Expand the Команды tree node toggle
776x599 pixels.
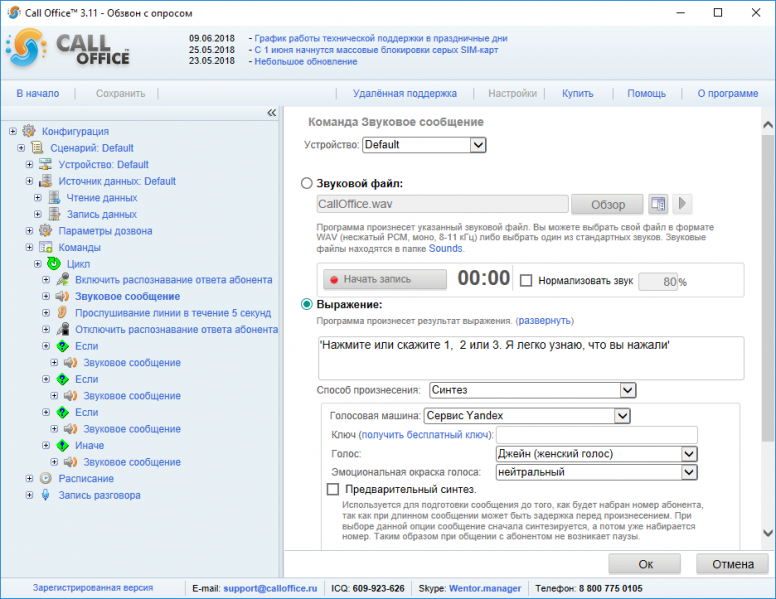29,247
